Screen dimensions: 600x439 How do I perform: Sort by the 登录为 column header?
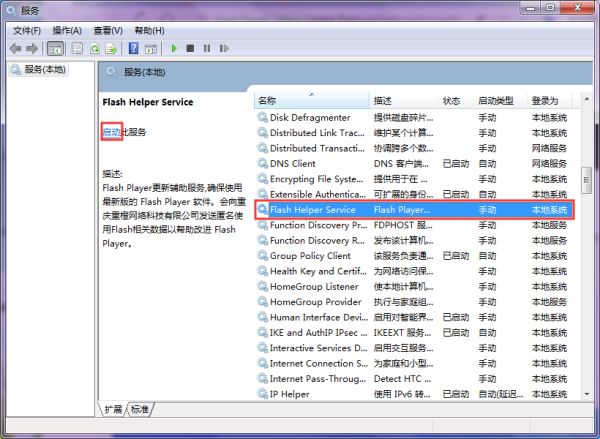point(550,101)
